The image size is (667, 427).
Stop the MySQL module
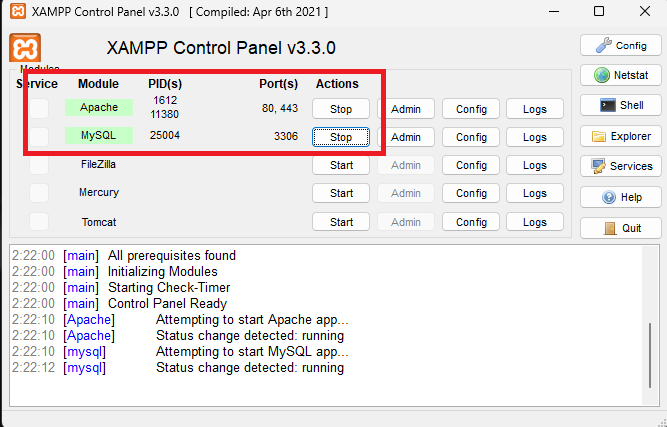pos(341,137)
